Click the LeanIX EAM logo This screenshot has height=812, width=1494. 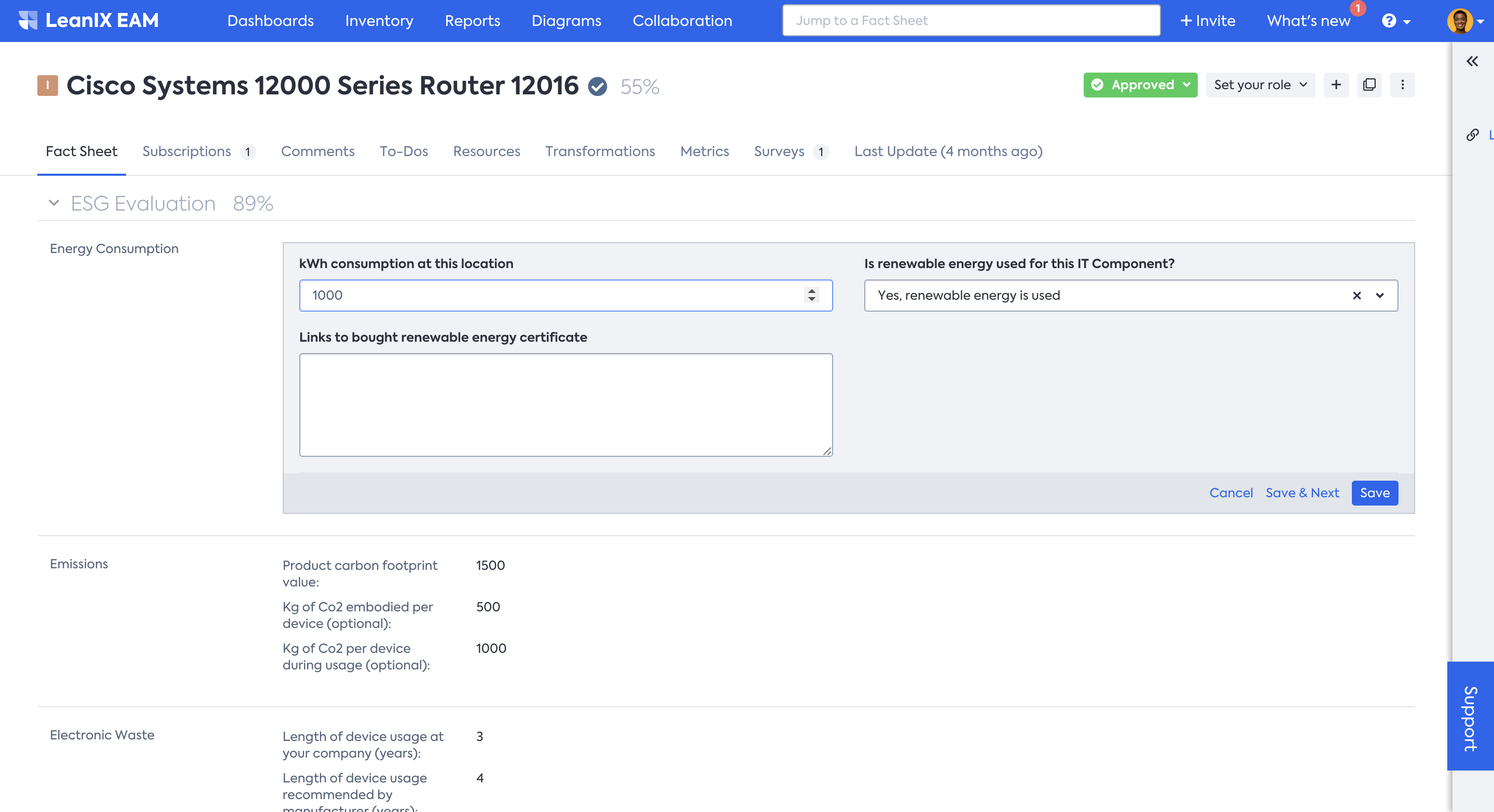88,20
